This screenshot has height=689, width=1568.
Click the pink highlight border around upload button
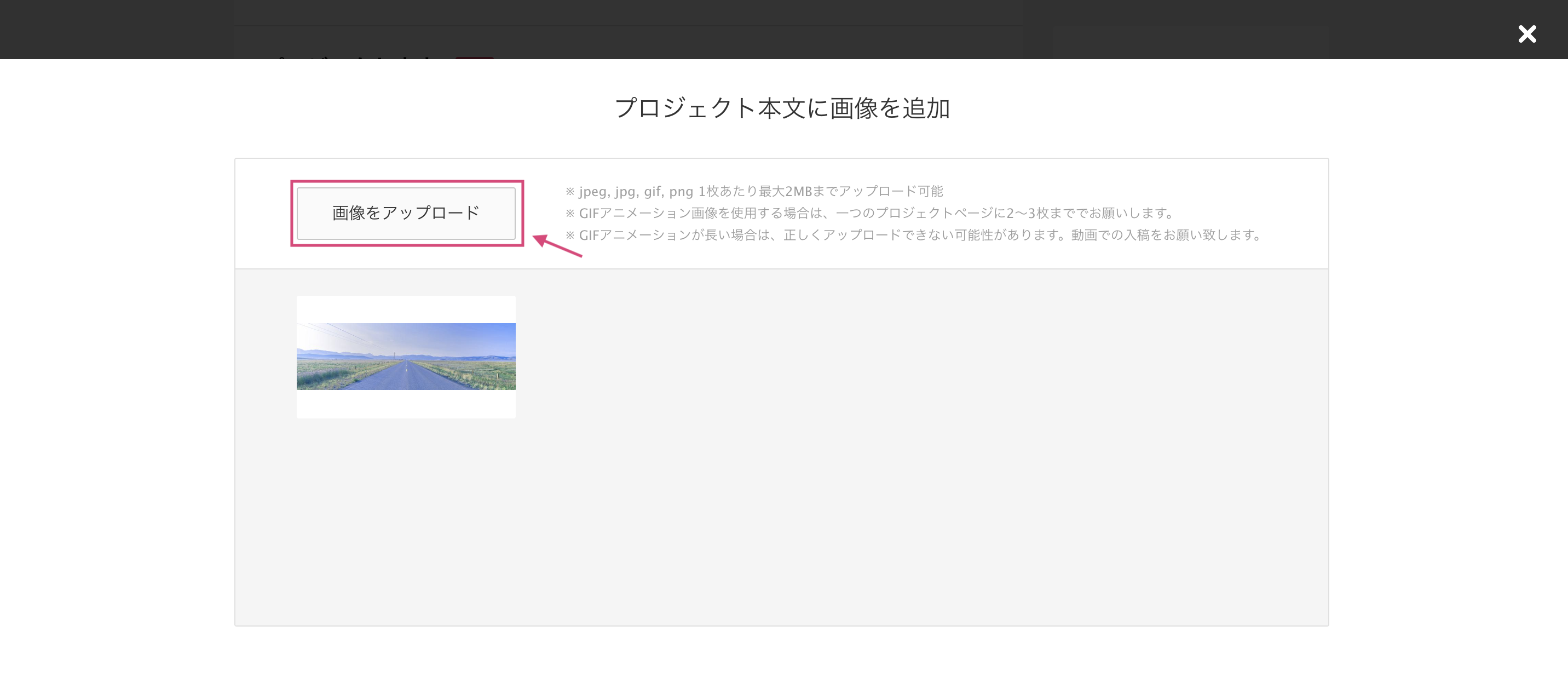[407, 182]
